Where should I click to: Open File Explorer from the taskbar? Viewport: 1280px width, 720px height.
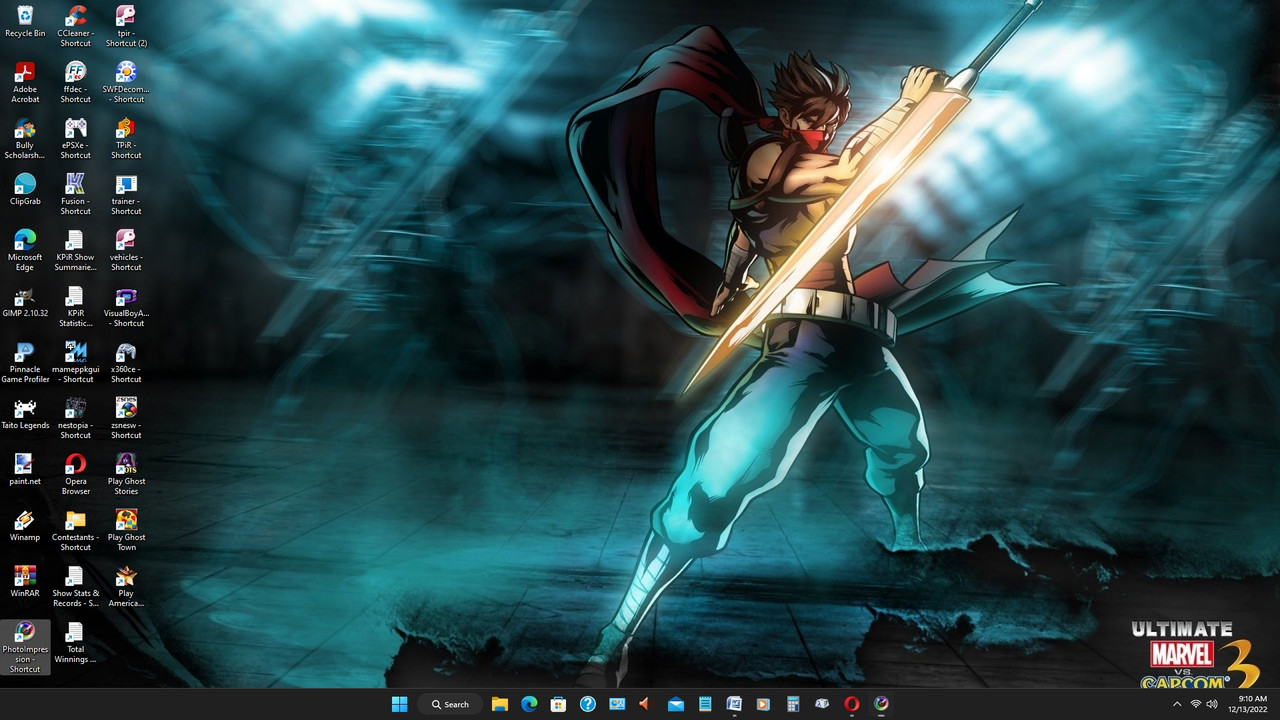499,704
